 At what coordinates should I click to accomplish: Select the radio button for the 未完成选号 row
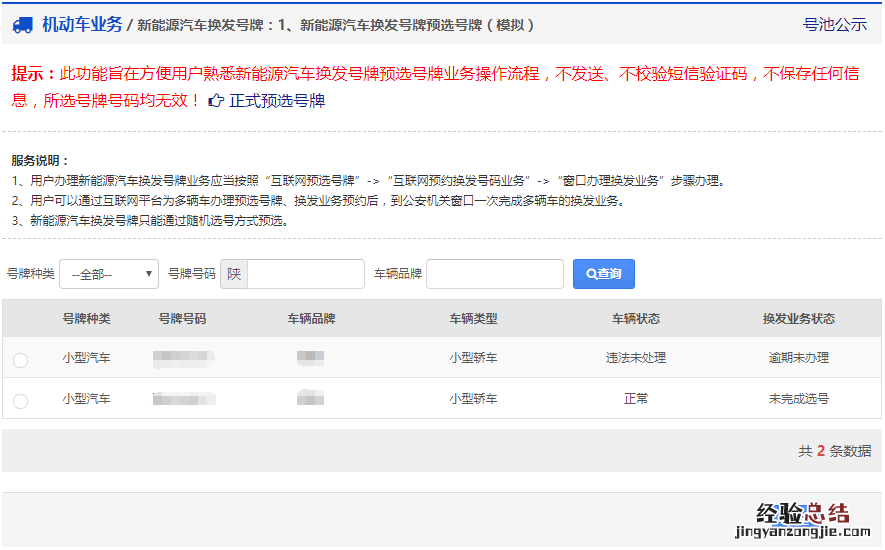(x=21, y=401)
